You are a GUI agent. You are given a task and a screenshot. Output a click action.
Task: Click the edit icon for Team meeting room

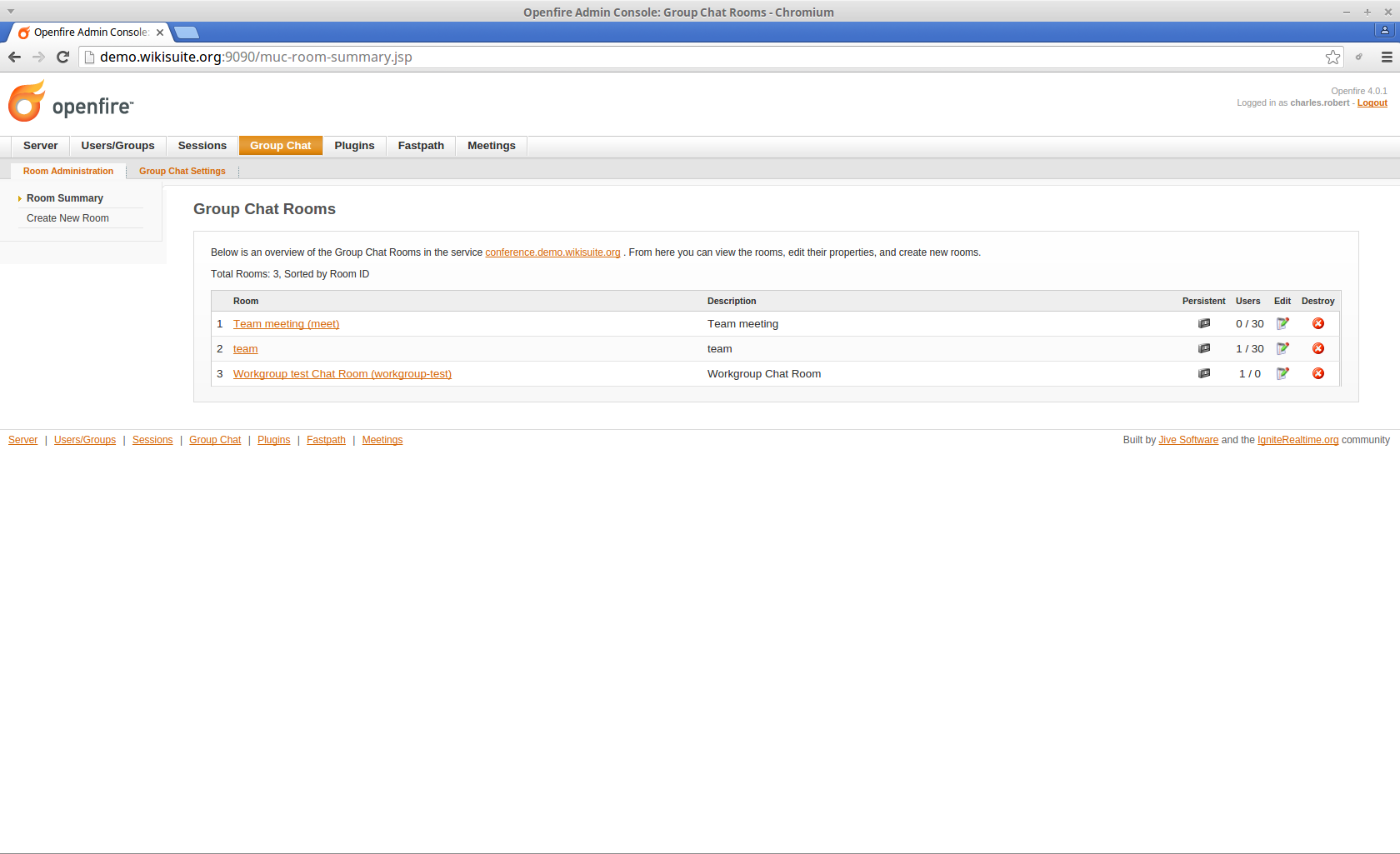coord(1282,323)
